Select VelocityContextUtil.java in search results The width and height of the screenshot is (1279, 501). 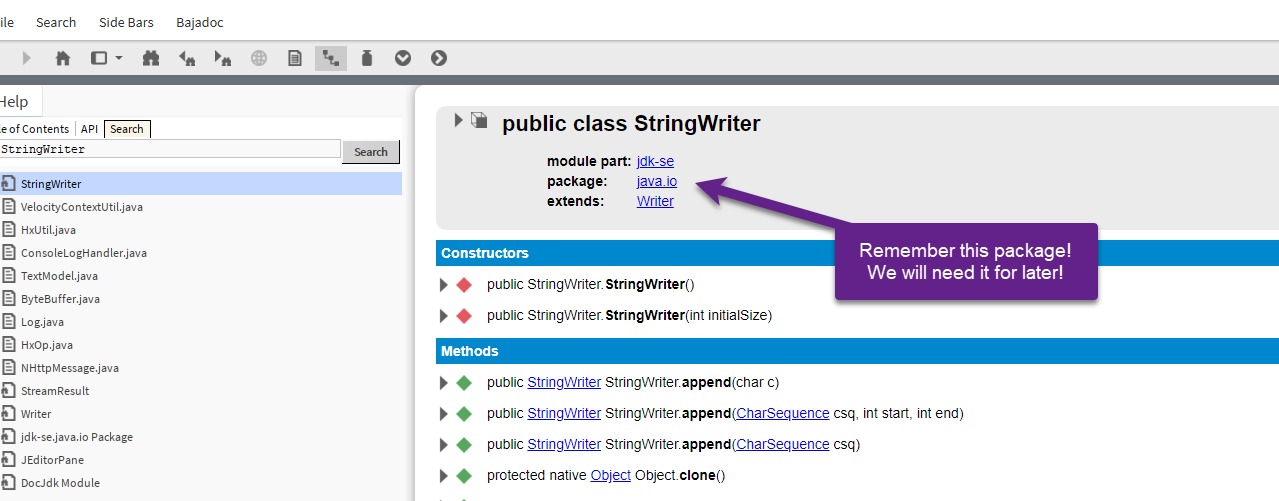pos(81,207)
